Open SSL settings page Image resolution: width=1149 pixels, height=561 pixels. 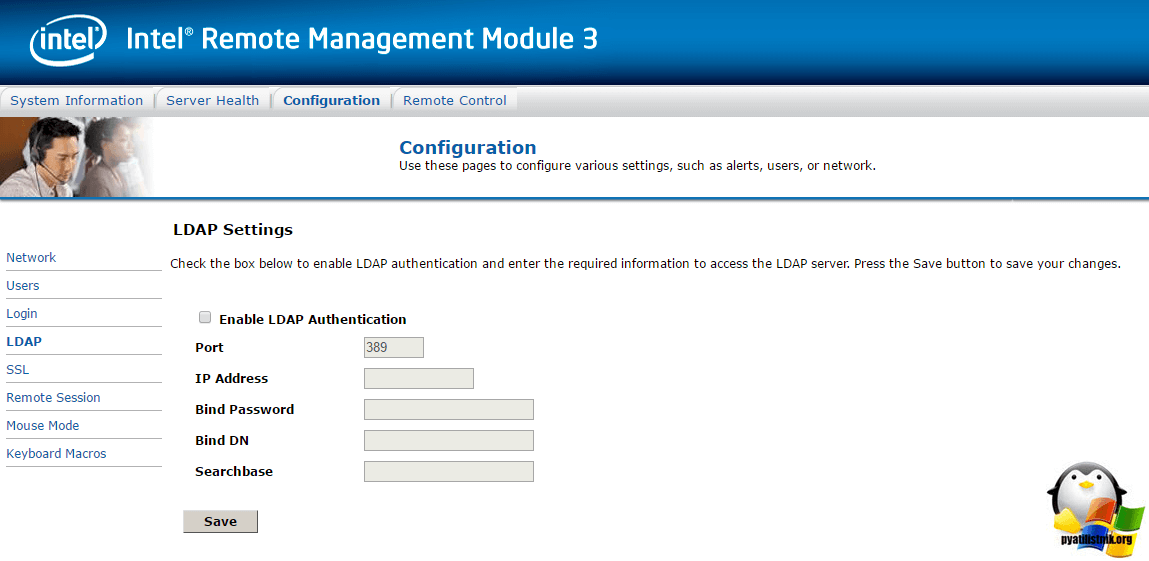click(18, 370)
